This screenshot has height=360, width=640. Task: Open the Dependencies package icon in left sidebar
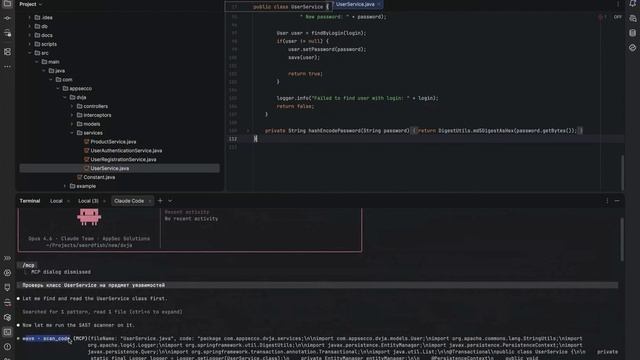click(x=7, y=317)
